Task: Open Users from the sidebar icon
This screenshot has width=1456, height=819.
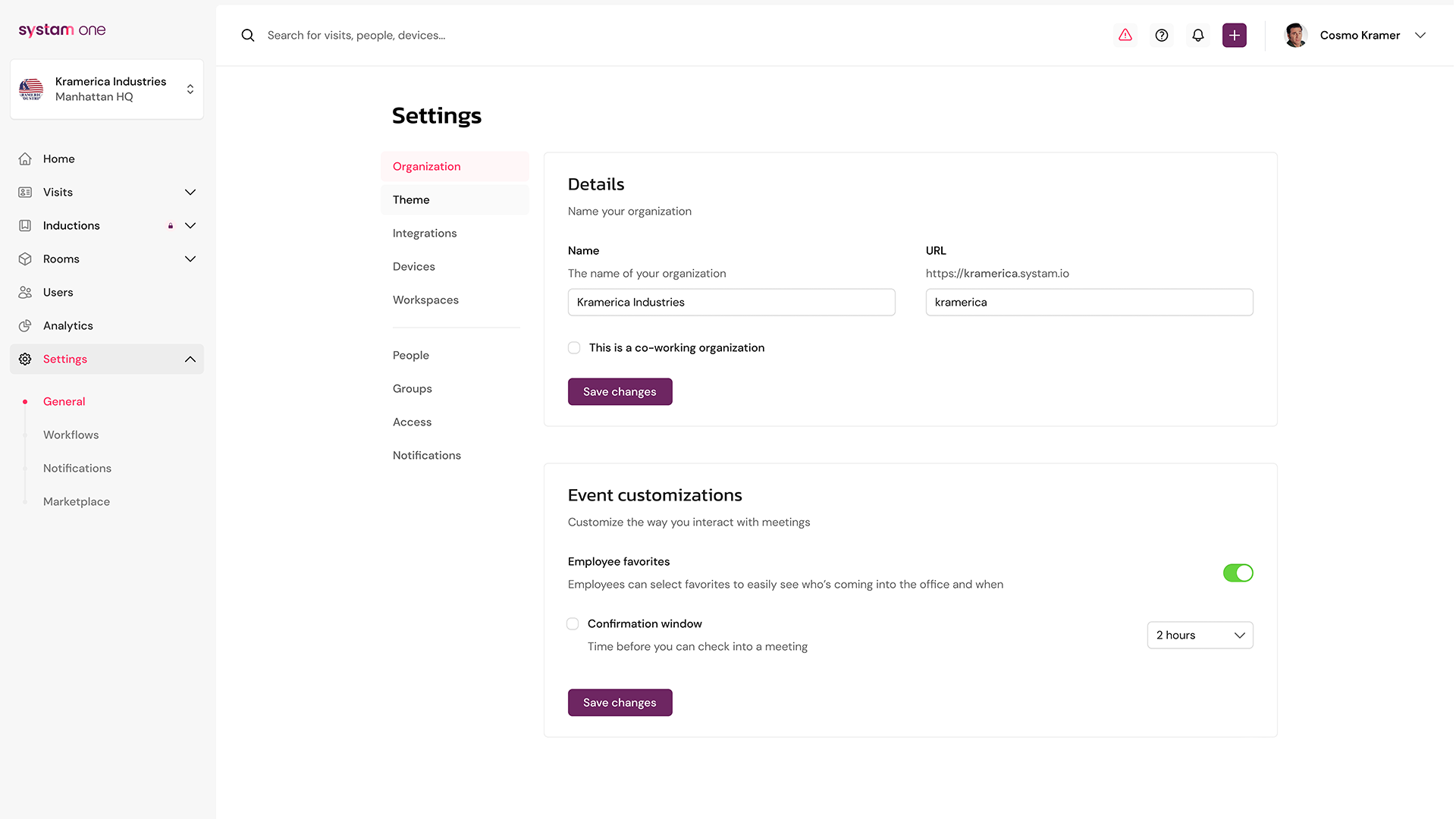Action: click(58, 292)
